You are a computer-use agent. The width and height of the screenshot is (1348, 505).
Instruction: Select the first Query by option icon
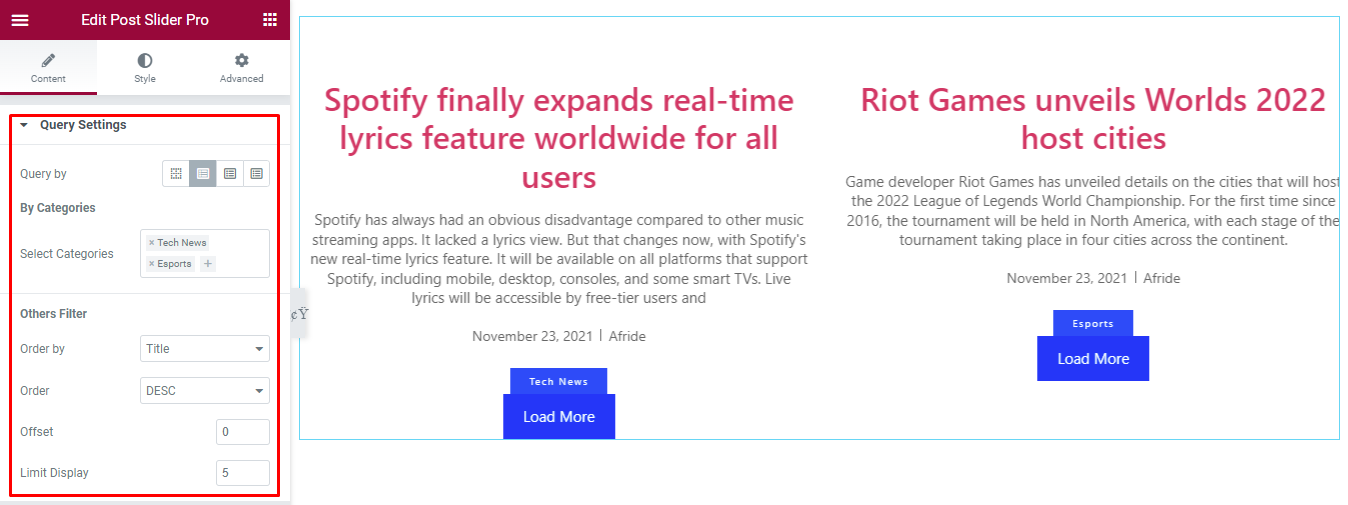pyautogui.click(x=176, y=174)
